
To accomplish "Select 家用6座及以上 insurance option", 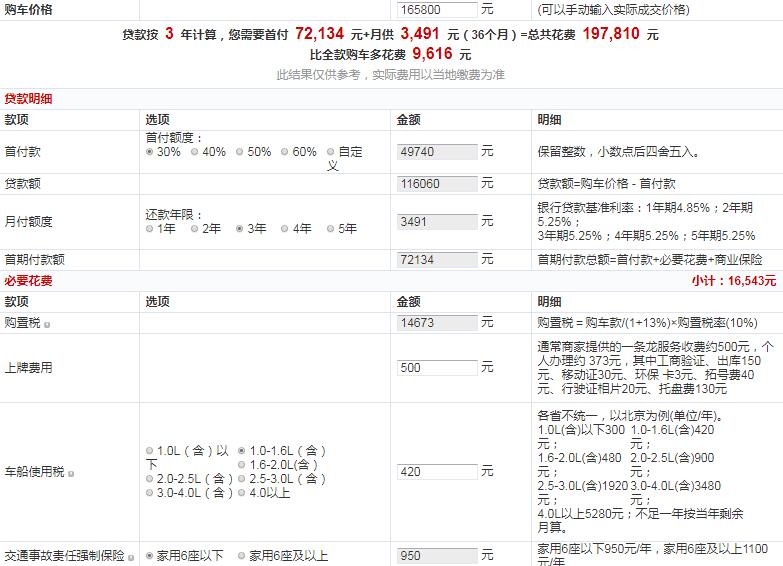I will (242, 556).
